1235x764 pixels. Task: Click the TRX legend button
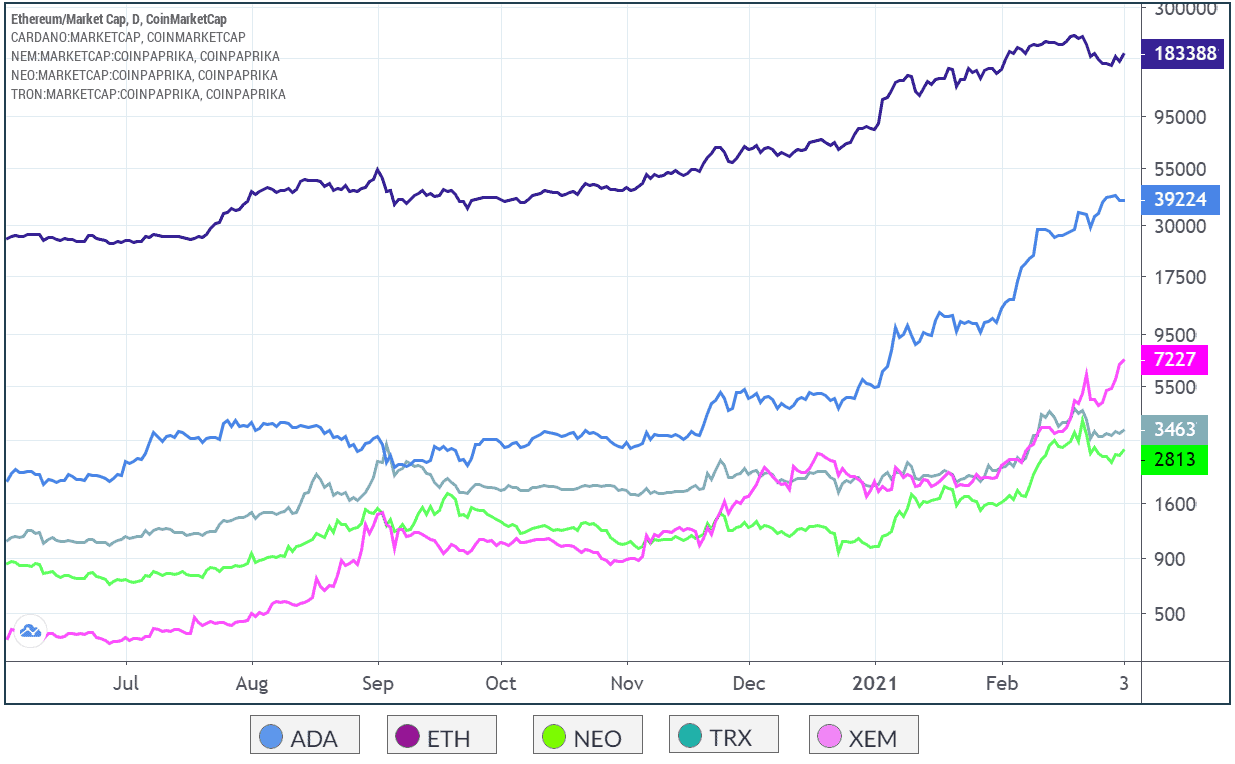[724, 736]
